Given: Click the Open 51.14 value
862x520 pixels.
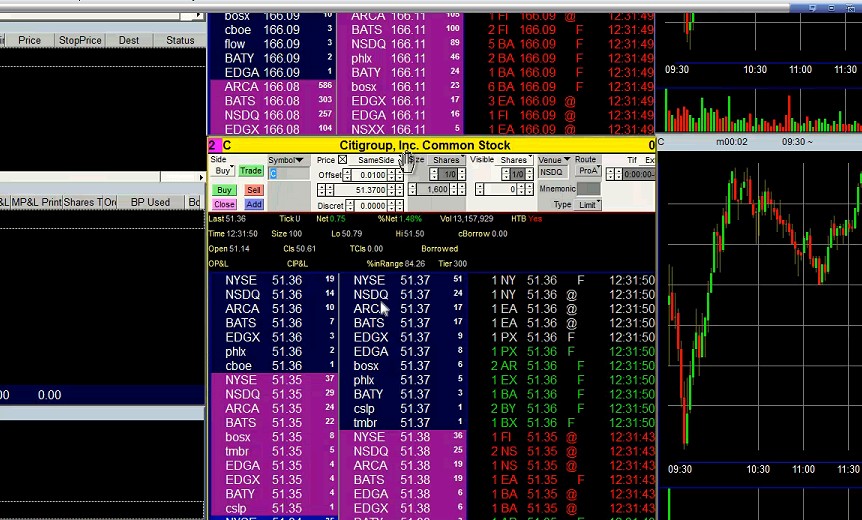Looking at the screenshot, I should (229, 248).
